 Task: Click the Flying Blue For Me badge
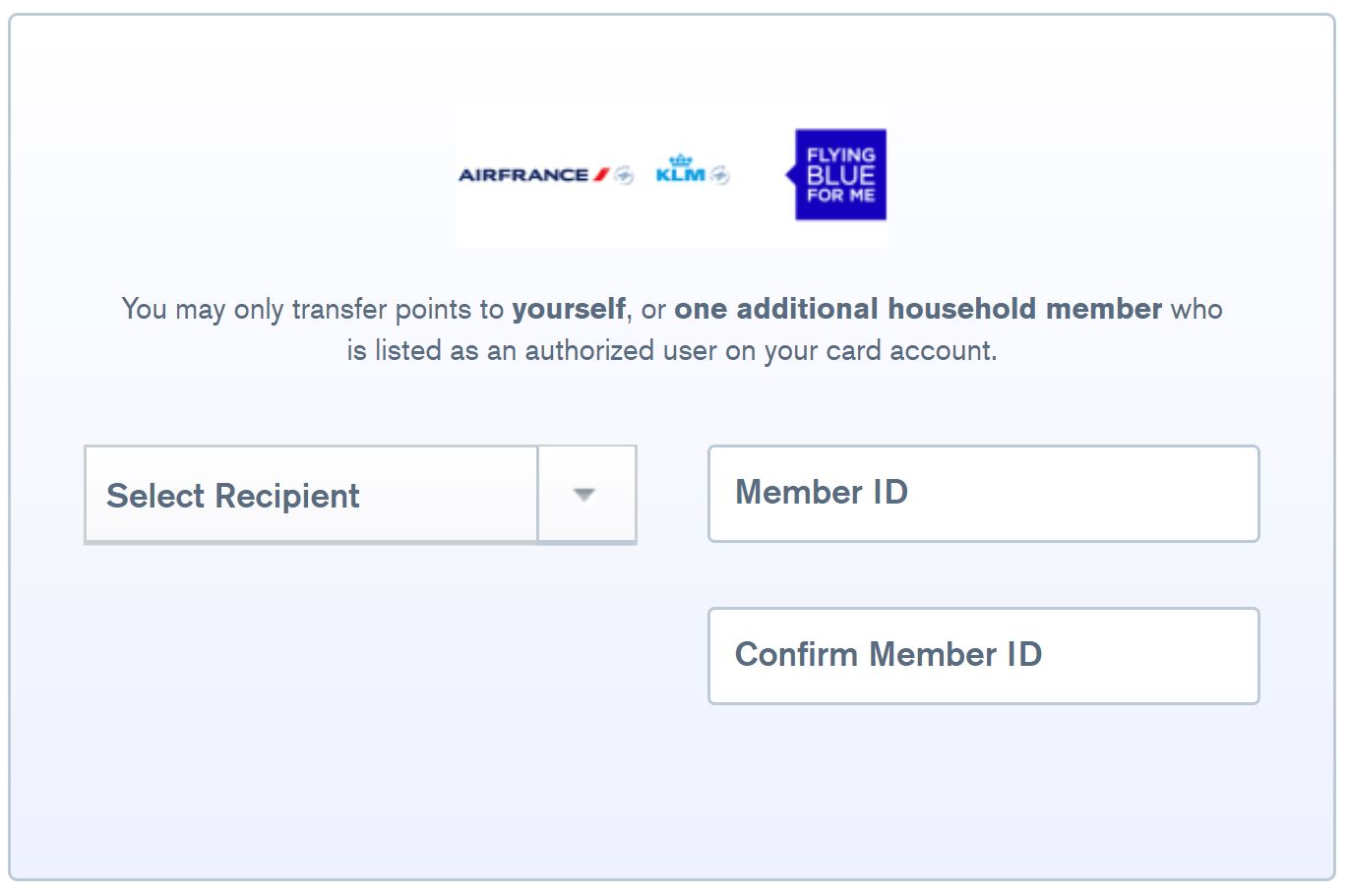(x=837, y=175)
